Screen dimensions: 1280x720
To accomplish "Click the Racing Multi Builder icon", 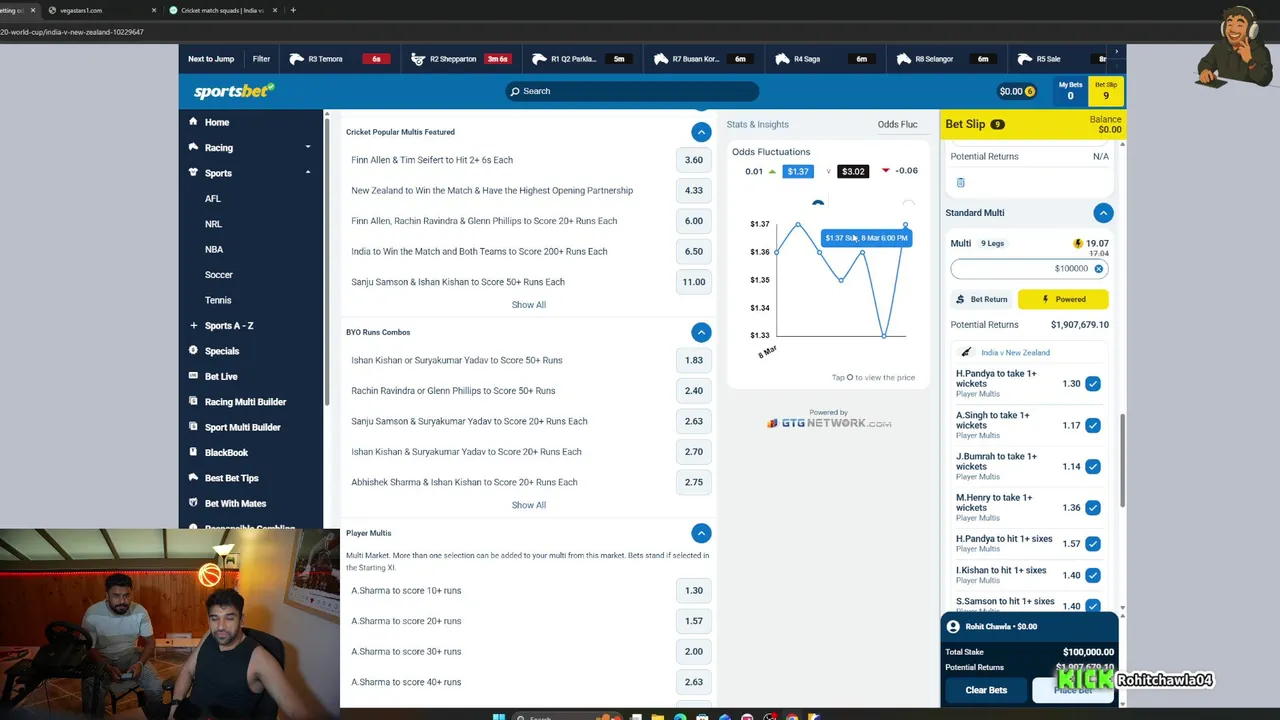I will [x=194, y=402].
